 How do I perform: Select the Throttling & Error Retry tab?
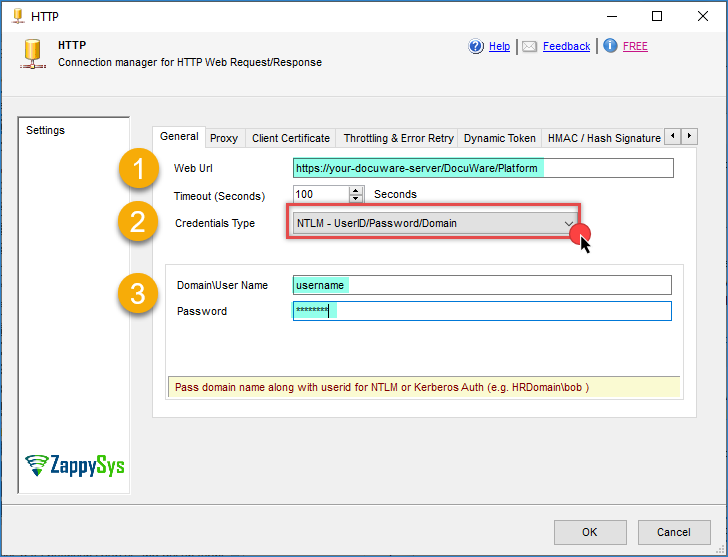coord(398,138)
